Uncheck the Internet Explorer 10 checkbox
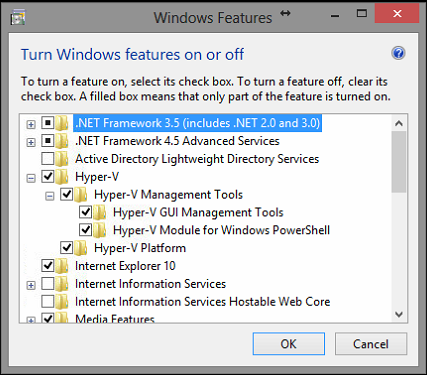The image size is (427, 375). 48,266
